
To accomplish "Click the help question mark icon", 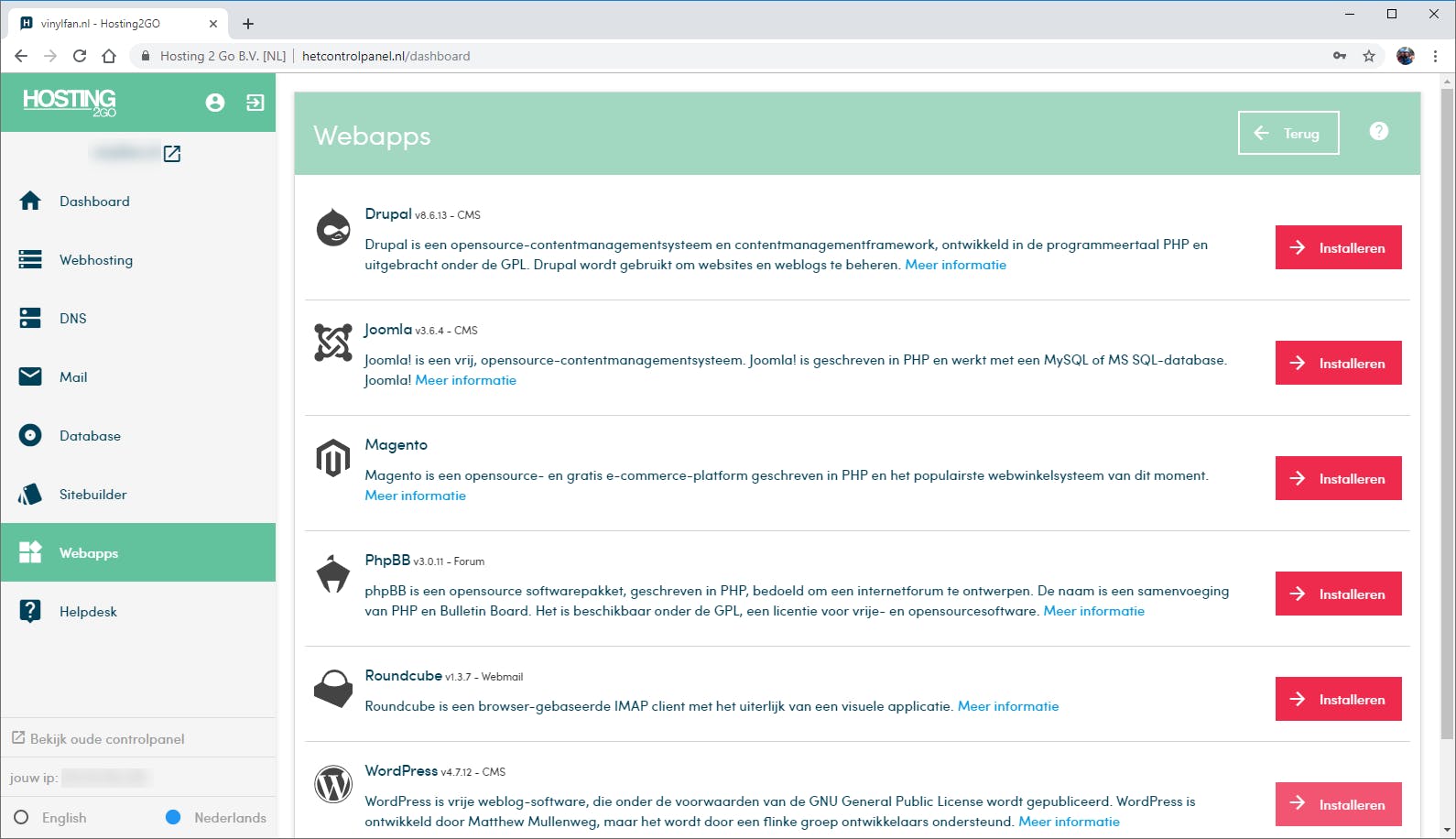I will pos(1378,132).
